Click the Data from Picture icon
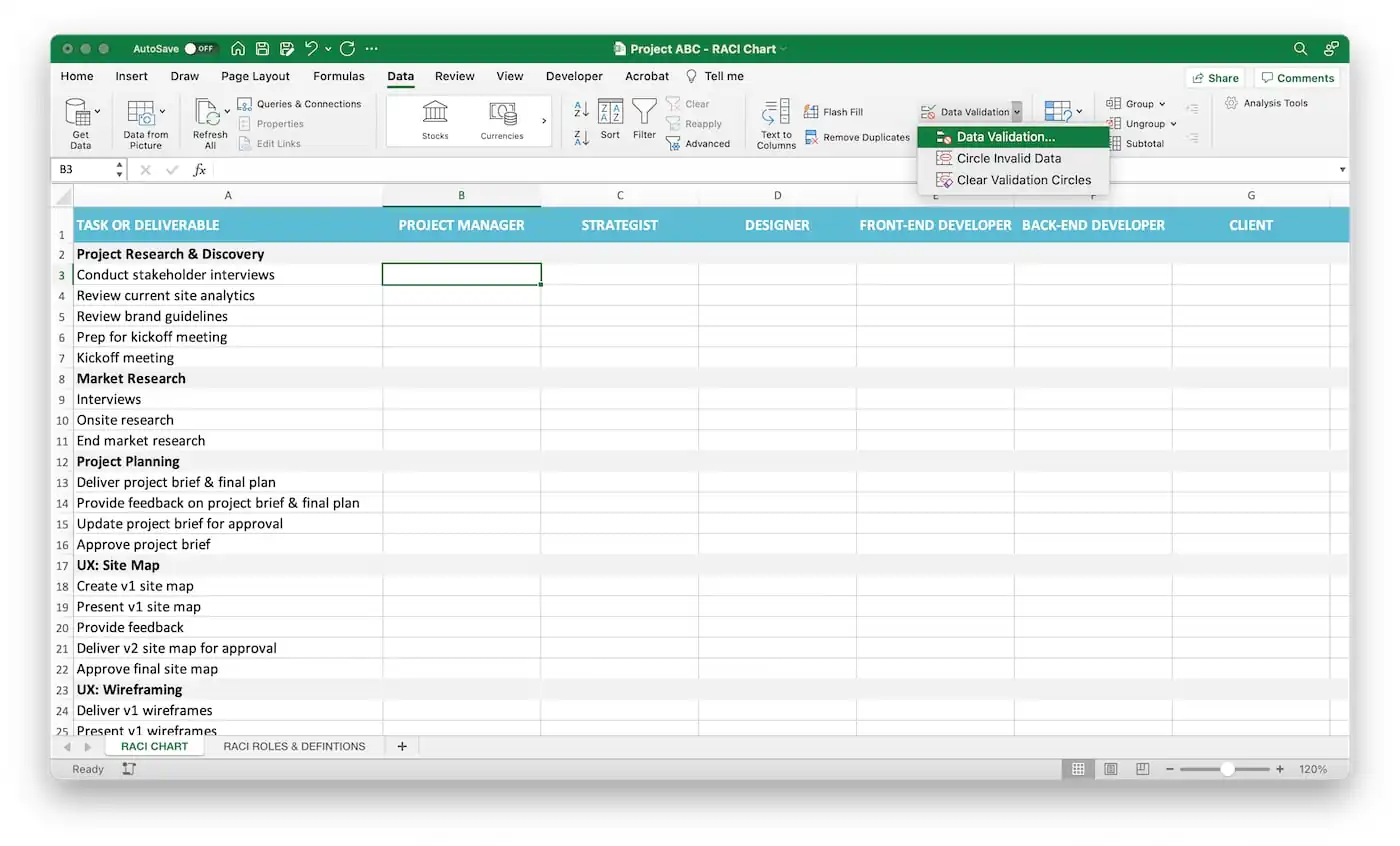The height and width of the screenshot is (846, 1400). coord(142,112)
